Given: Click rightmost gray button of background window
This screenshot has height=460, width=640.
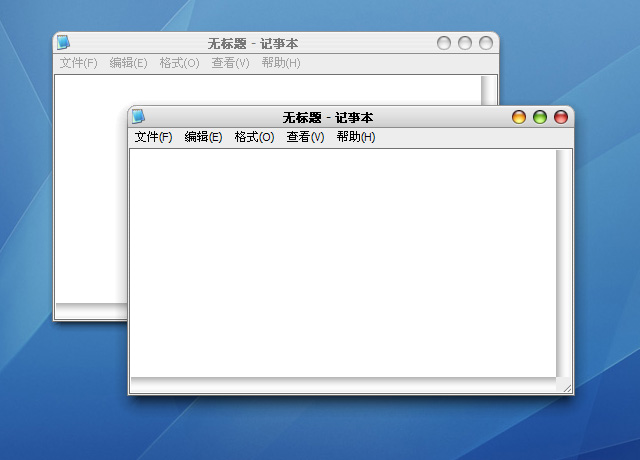Looking at the screenshot, I should click(x=486, y=43).
